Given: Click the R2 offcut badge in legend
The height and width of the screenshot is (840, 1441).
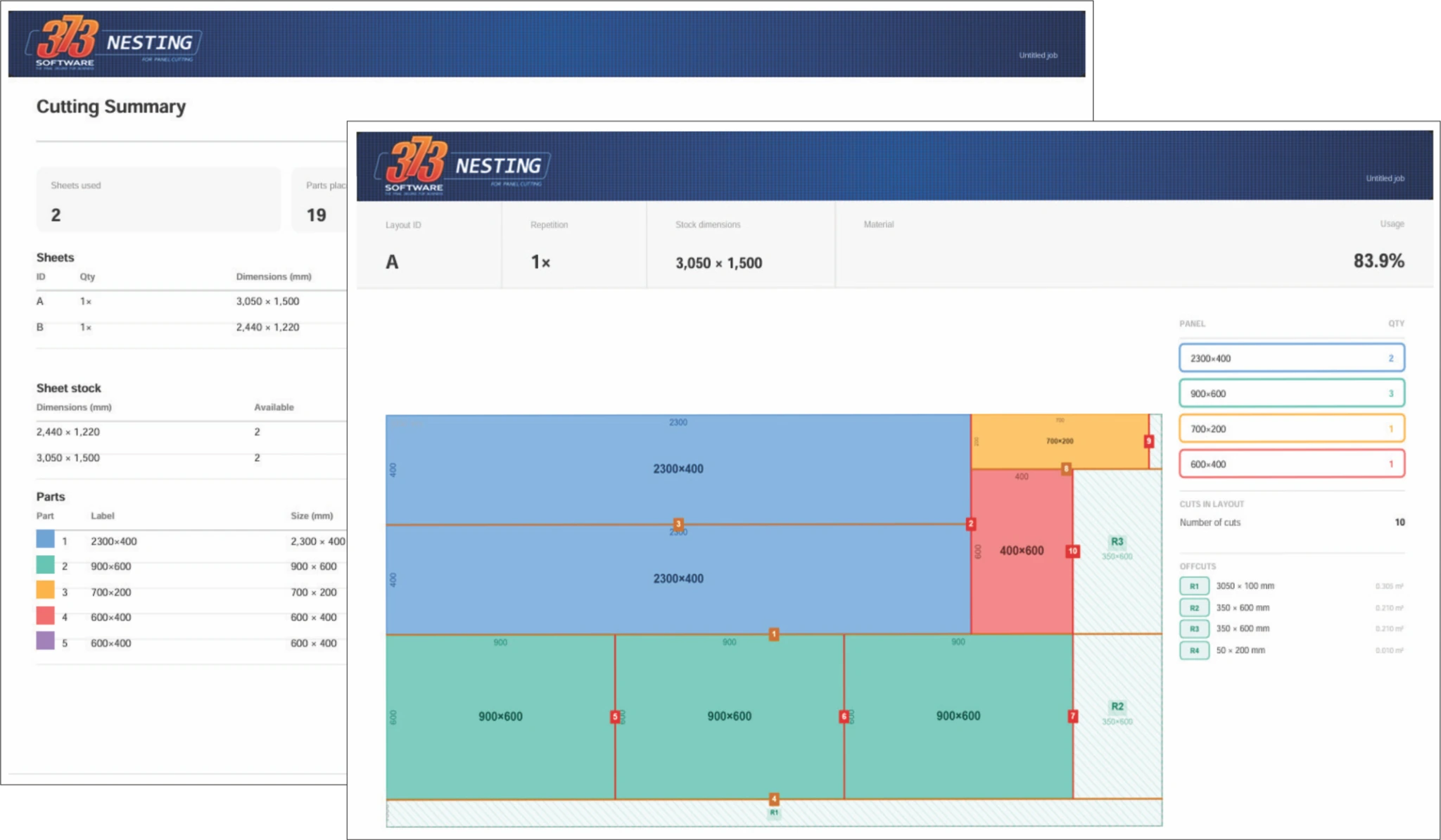Looking at the screenshot, I should coord(1194,608).
